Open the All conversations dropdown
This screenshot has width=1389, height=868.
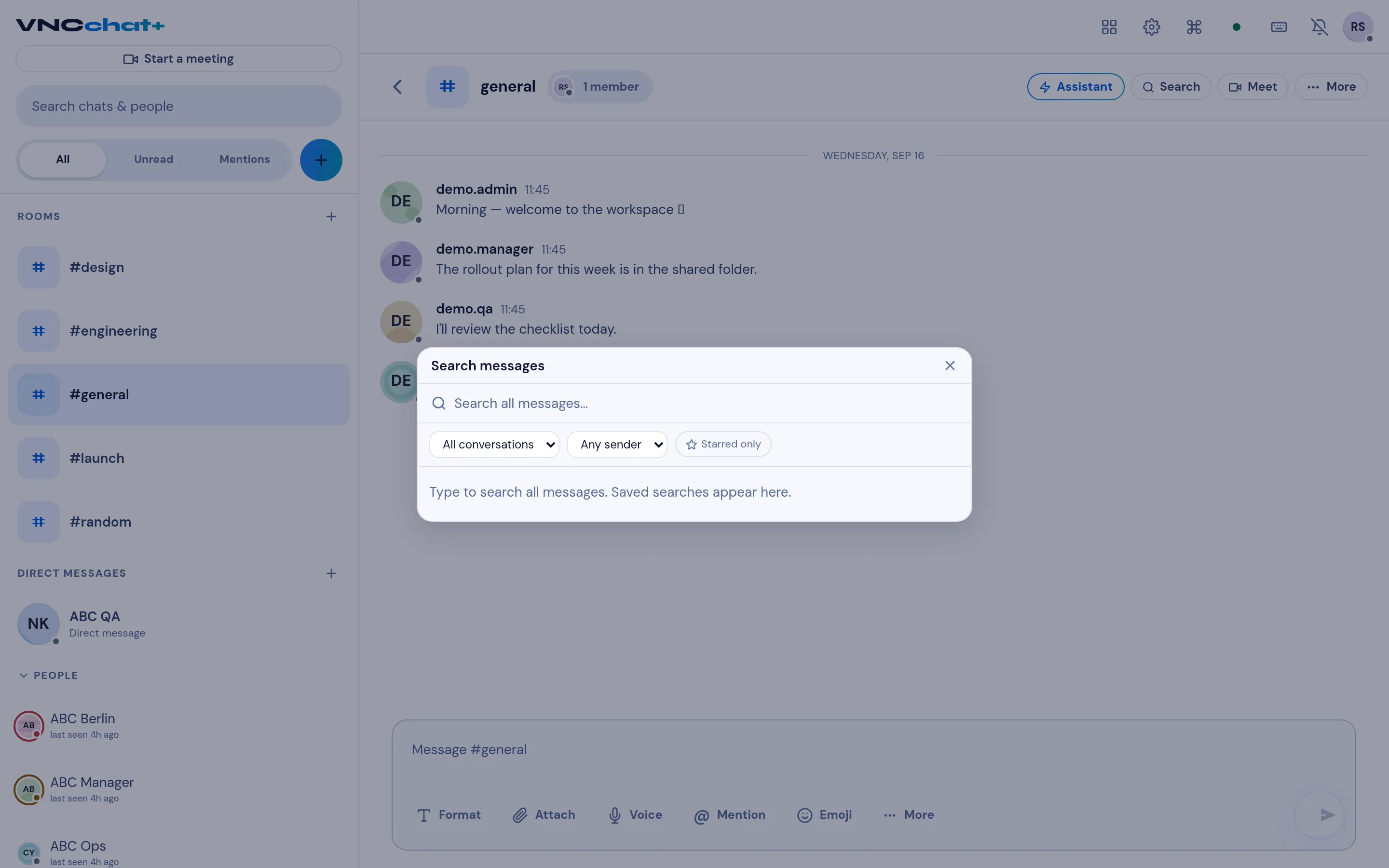494,444
